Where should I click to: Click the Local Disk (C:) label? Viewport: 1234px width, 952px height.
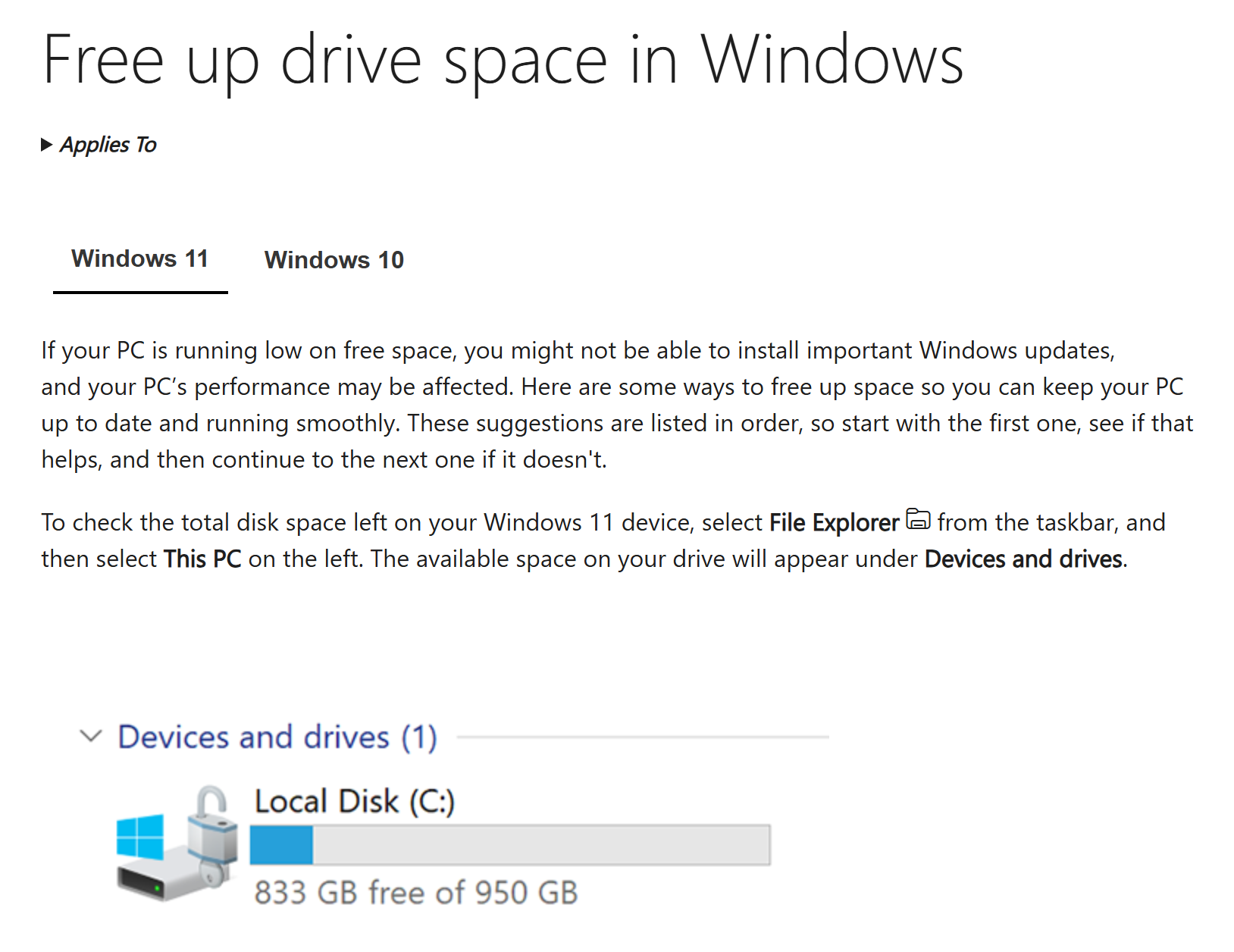click(x=354, y=800)
